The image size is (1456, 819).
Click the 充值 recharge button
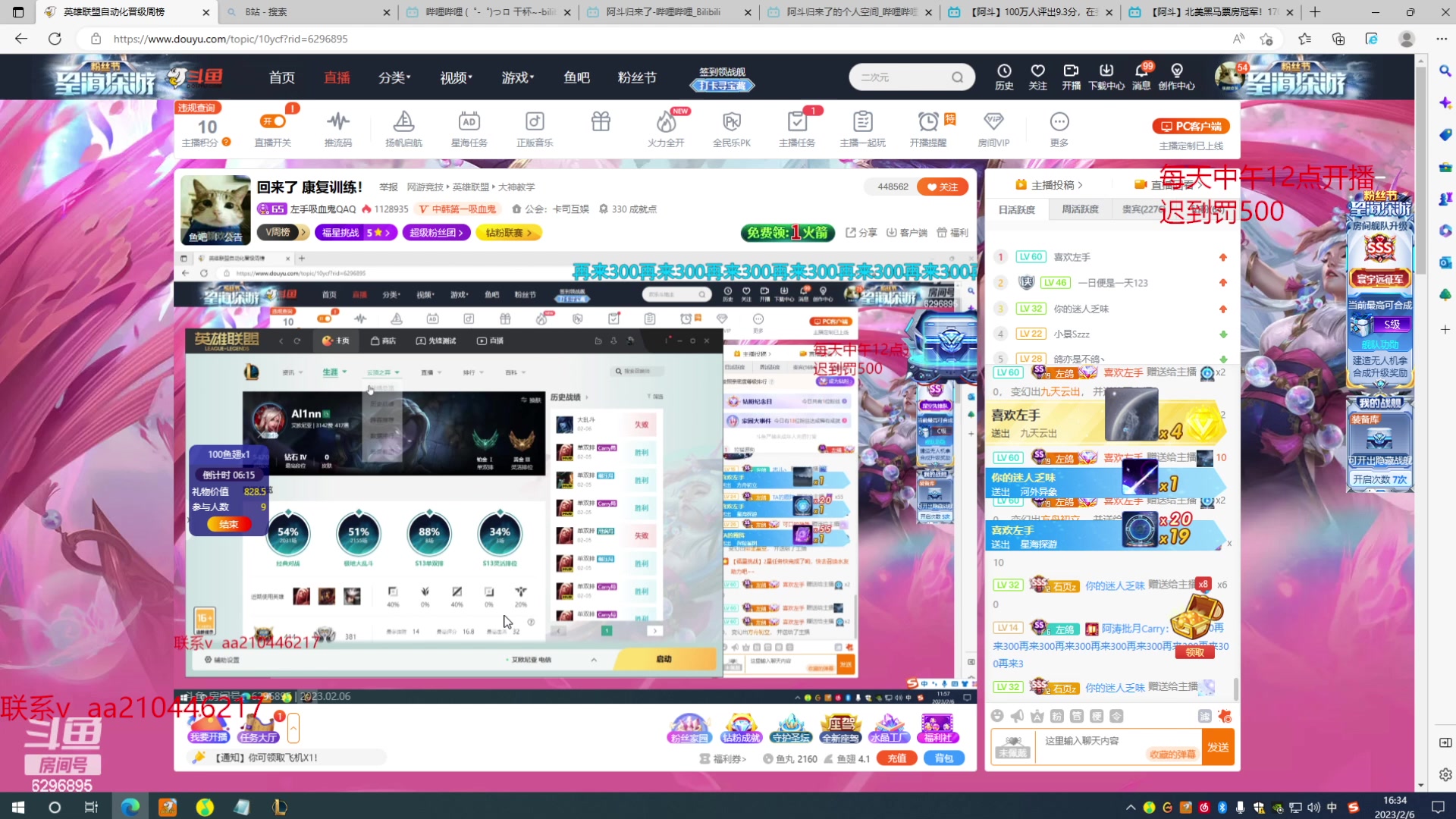[896, 758]
